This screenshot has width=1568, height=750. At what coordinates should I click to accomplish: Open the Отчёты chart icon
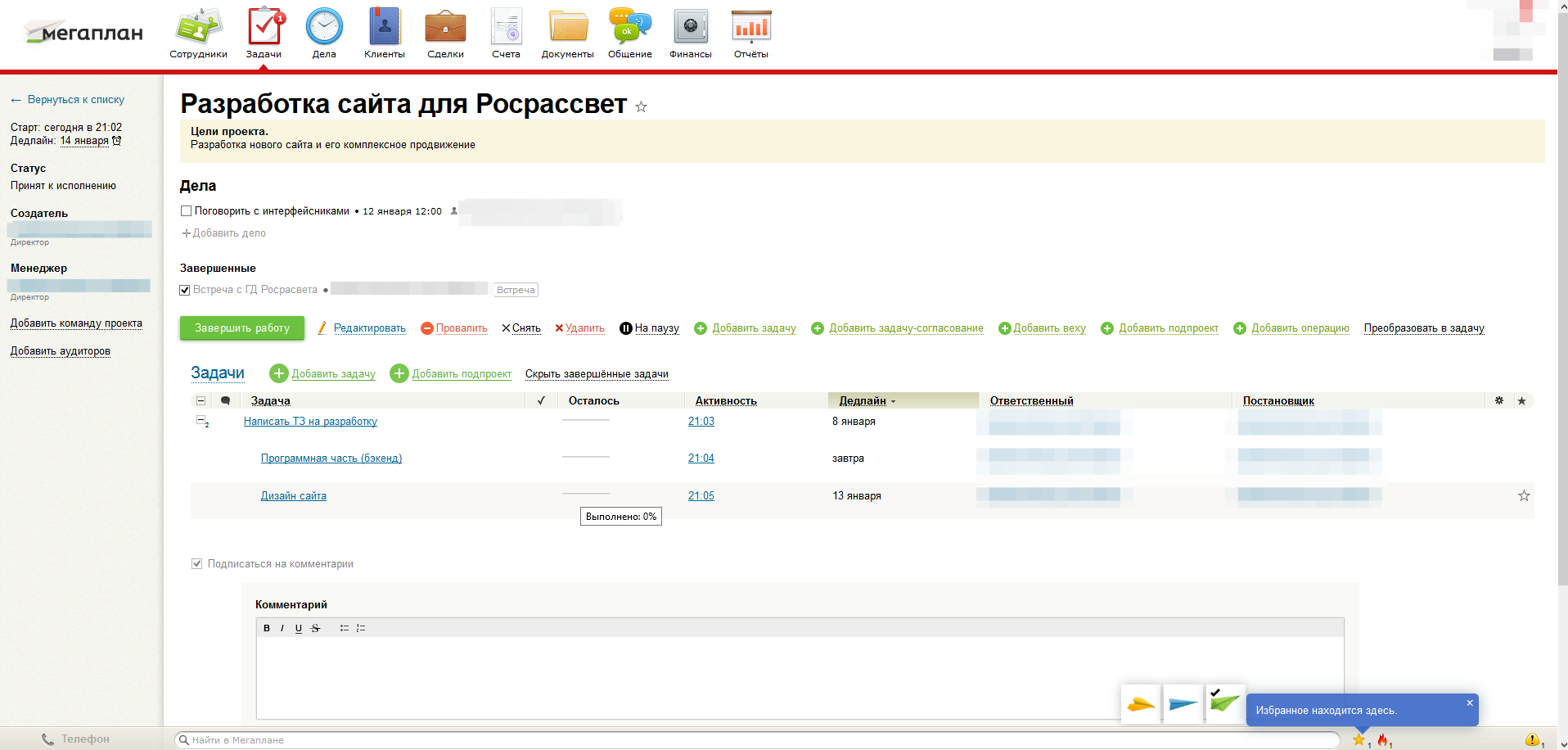coord(751,33)
